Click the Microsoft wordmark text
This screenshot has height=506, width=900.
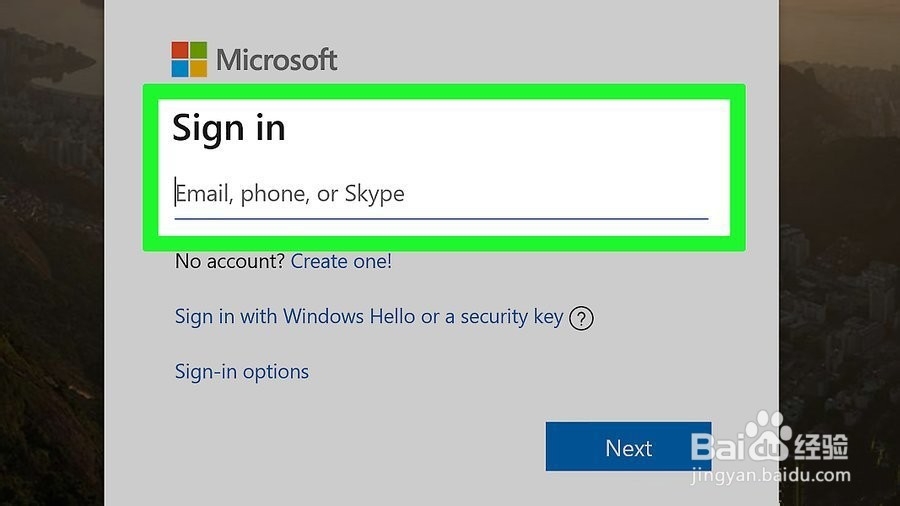(x=277, y=60)
